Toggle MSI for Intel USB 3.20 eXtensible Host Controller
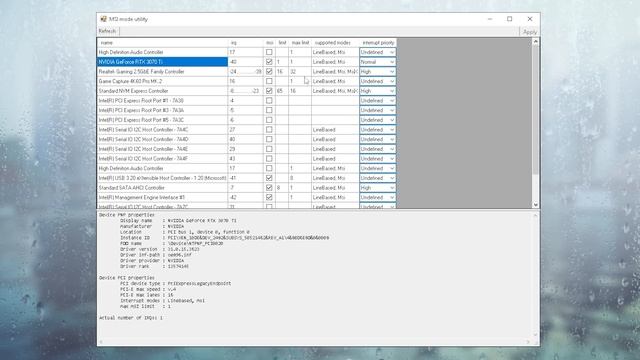Viewport: 640px width, 360px height. pos(269,178)
